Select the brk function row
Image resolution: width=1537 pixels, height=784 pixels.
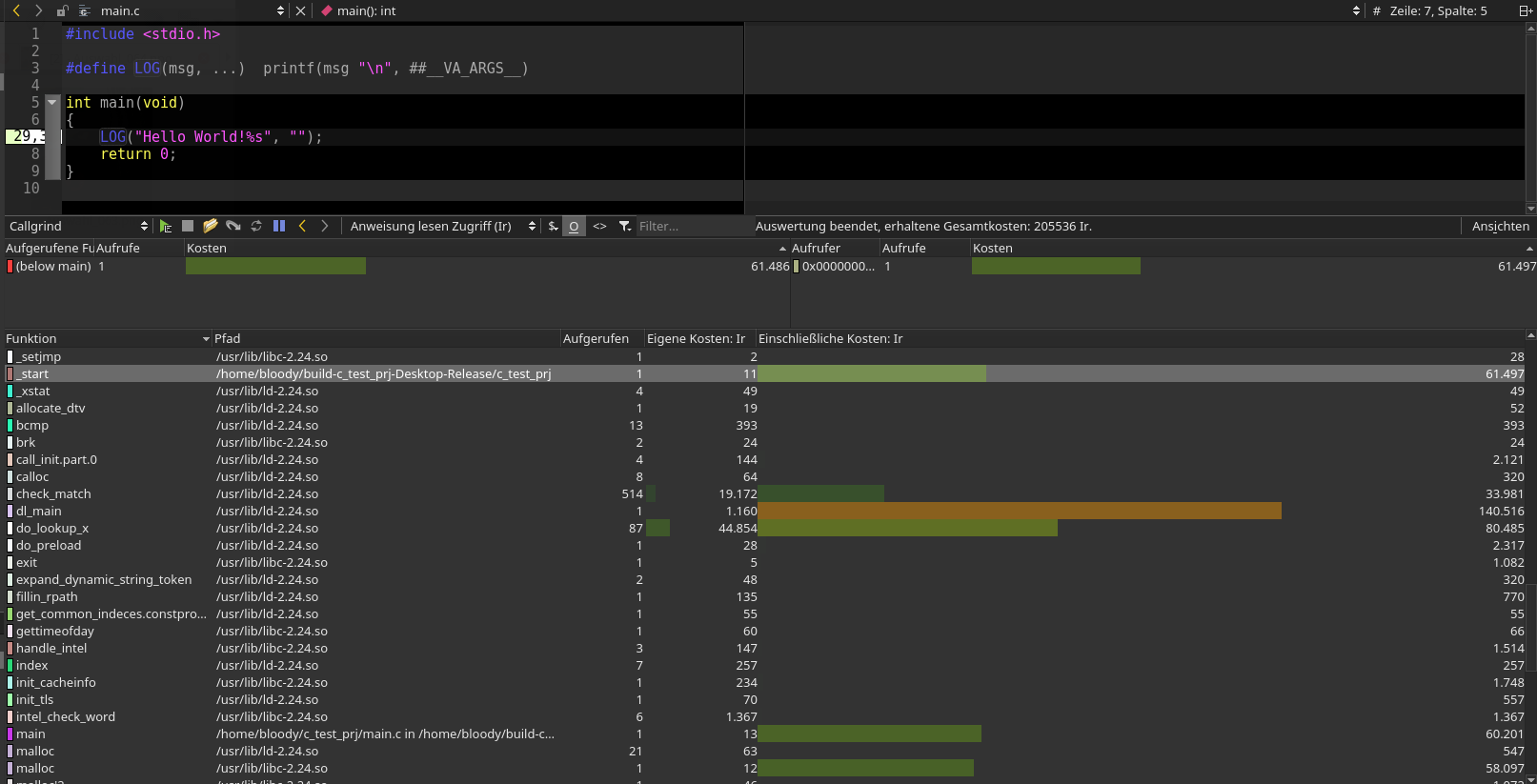(x=764, y=442)
